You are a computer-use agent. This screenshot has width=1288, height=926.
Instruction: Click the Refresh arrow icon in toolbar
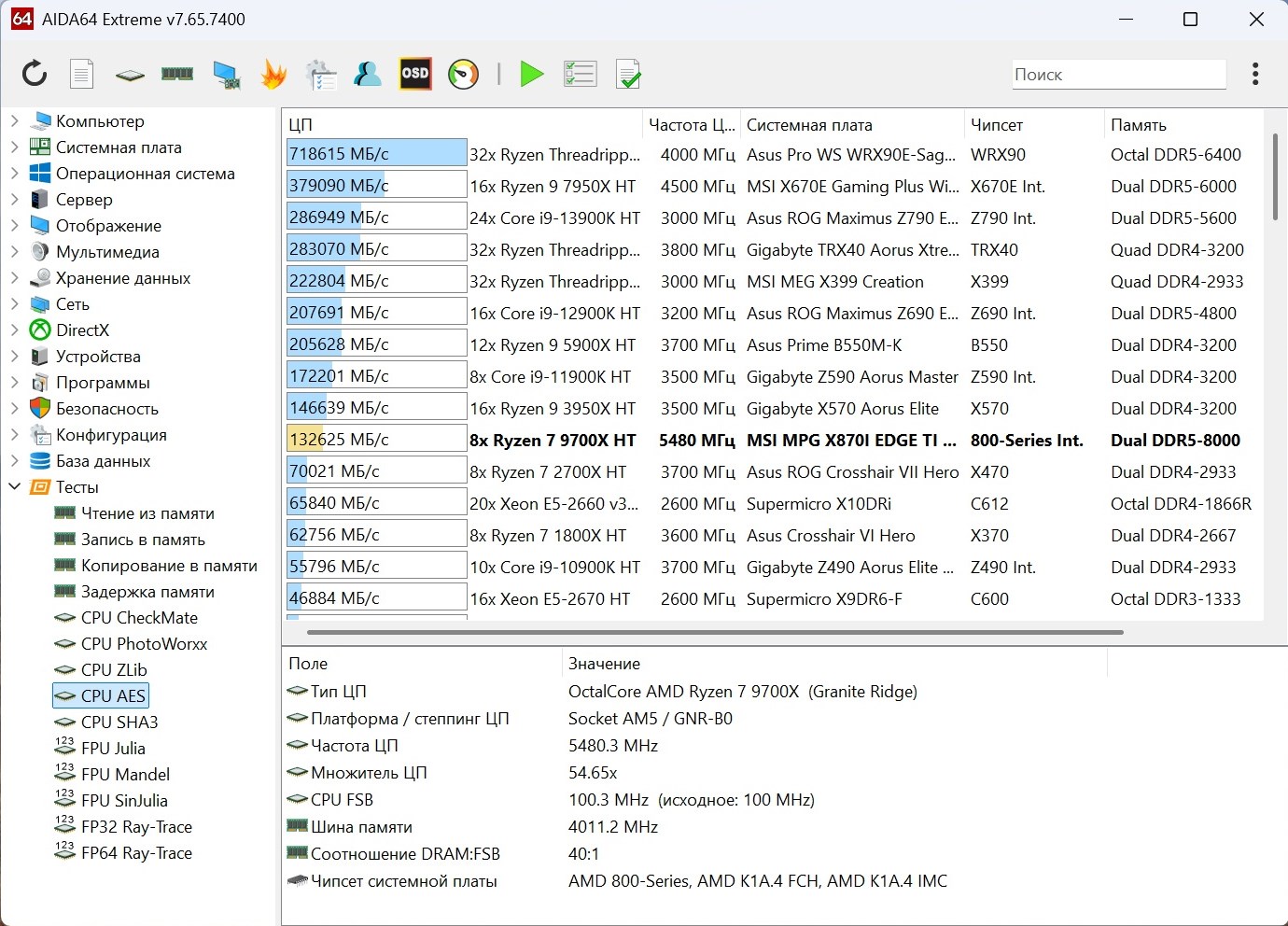35,74
